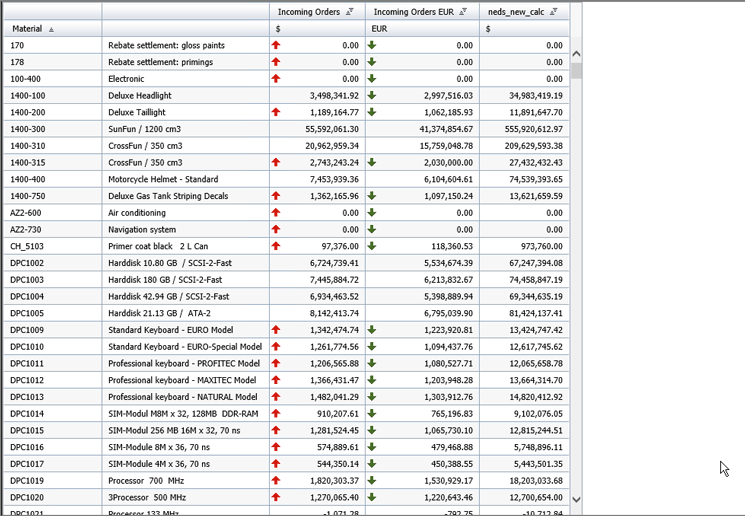The image size is (745, 516).
Task: Click red up arrow in Rebate settlement: gloss paints row
Action: tap(276, 45)
